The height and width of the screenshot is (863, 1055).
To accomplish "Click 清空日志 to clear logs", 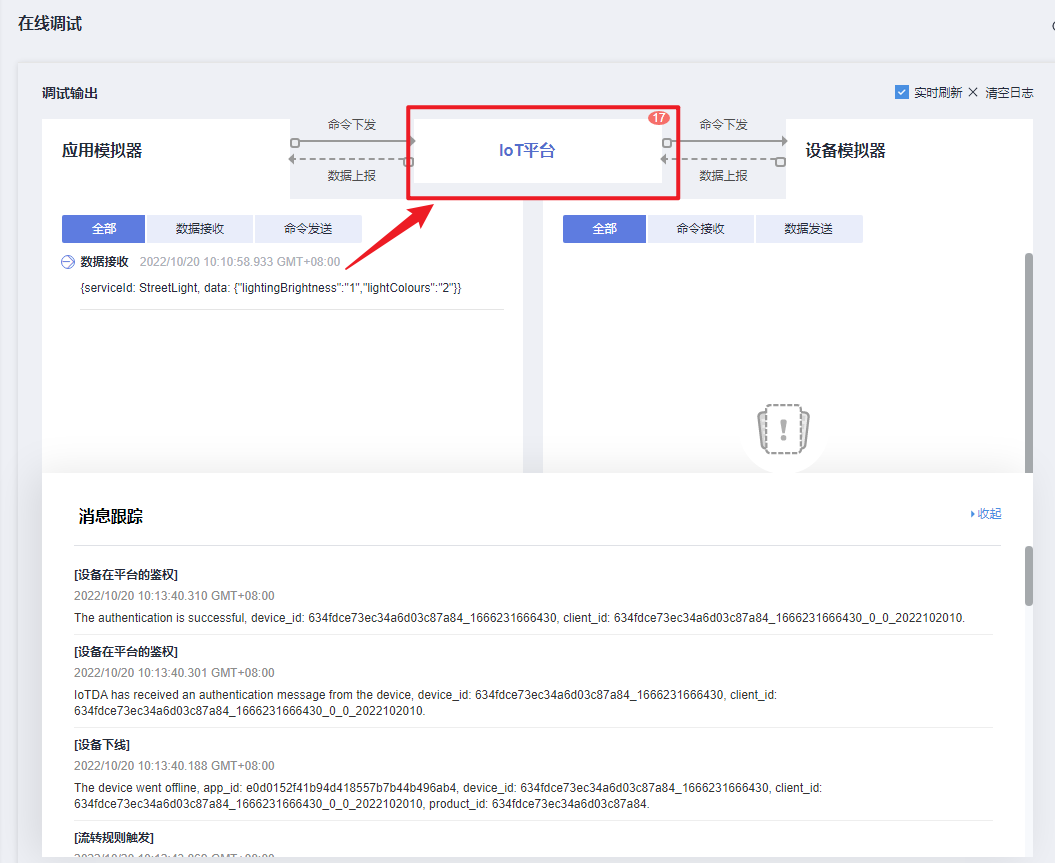I will tap(1009, 93).
